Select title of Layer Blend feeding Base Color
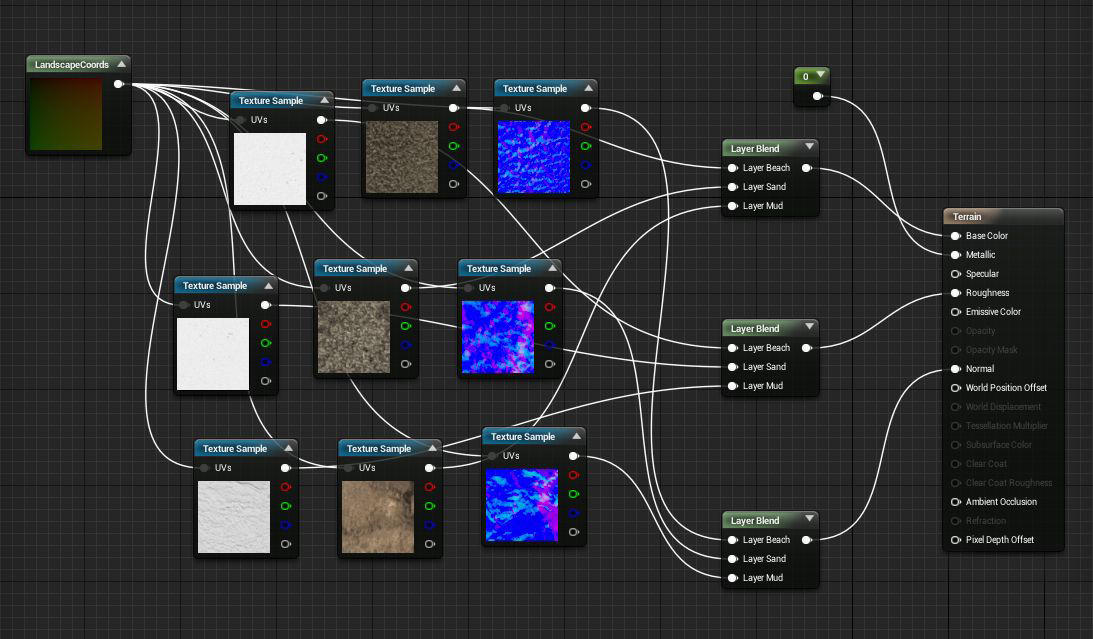The width and height of the screenshot is (1093, 639). pyautogui.click(x=755, y=148)
